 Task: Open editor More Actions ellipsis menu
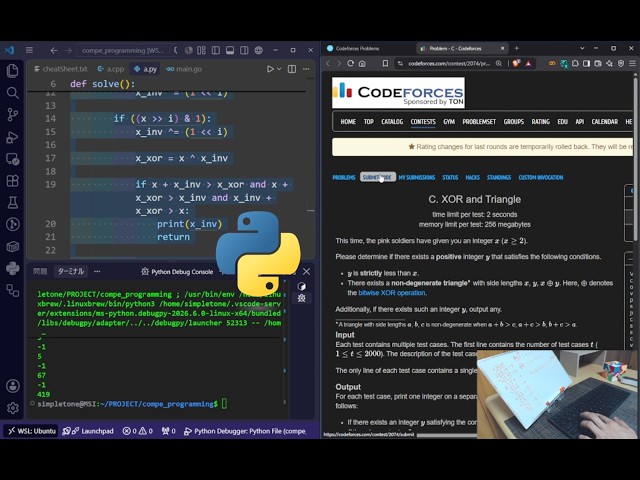coord(306,69)
